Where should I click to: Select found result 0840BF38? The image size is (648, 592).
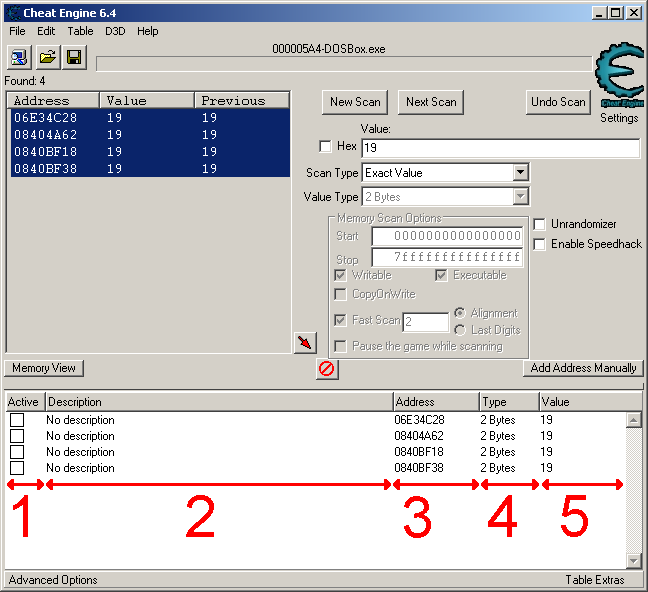pos(150,169)
